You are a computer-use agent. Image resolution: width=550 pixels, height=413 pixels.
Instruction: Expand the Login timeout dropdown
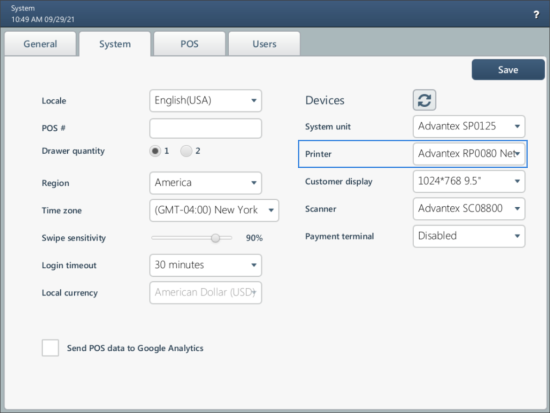[x=206, y=265]
